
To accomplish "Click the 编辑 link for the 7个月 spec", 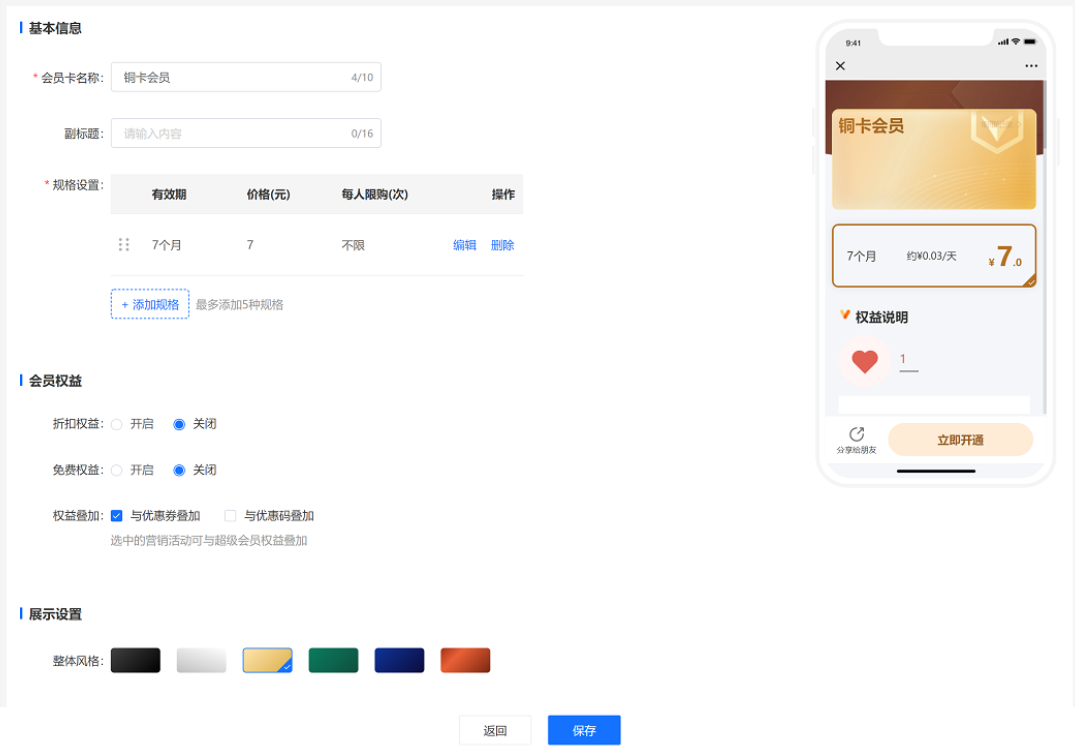I will 464,244.
